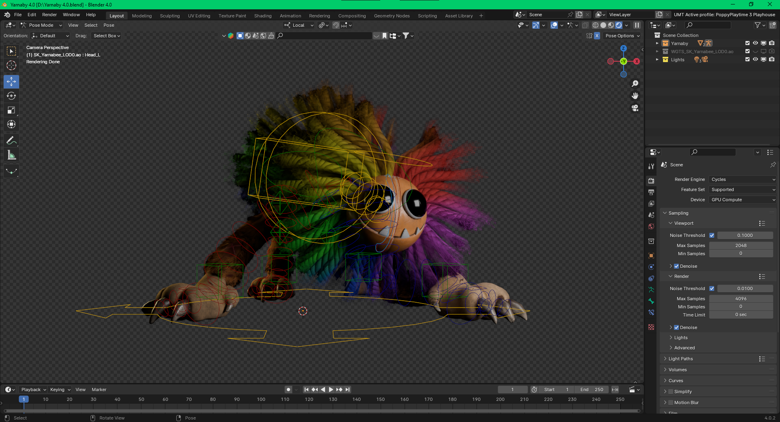Open the File menu
Viewport: 780px width, 422px height.
[17, 15]
